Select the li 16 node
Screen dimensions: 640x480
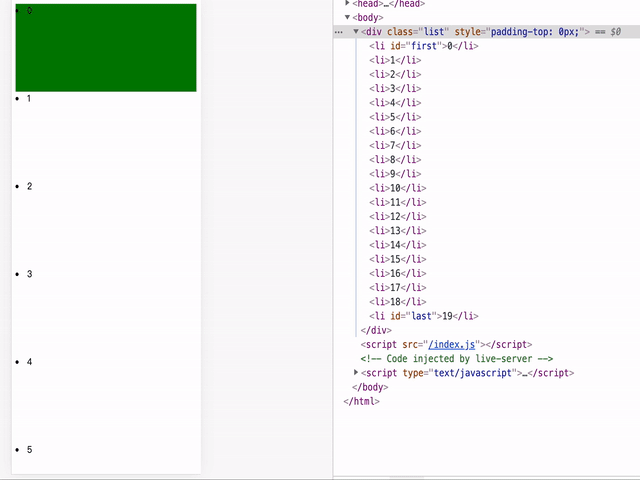[398, 273]
